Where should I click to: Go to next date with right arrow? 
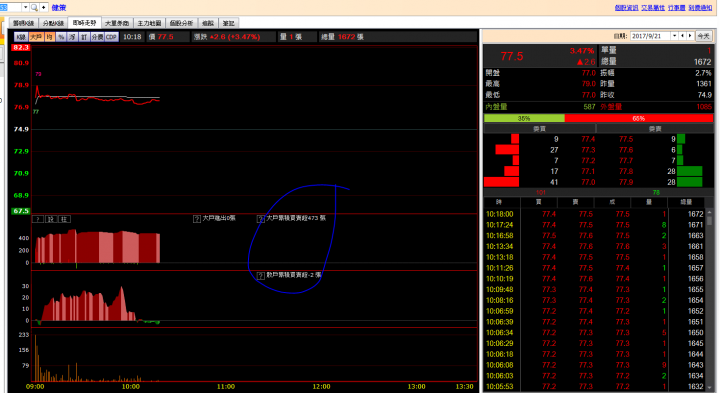(690, 36)
